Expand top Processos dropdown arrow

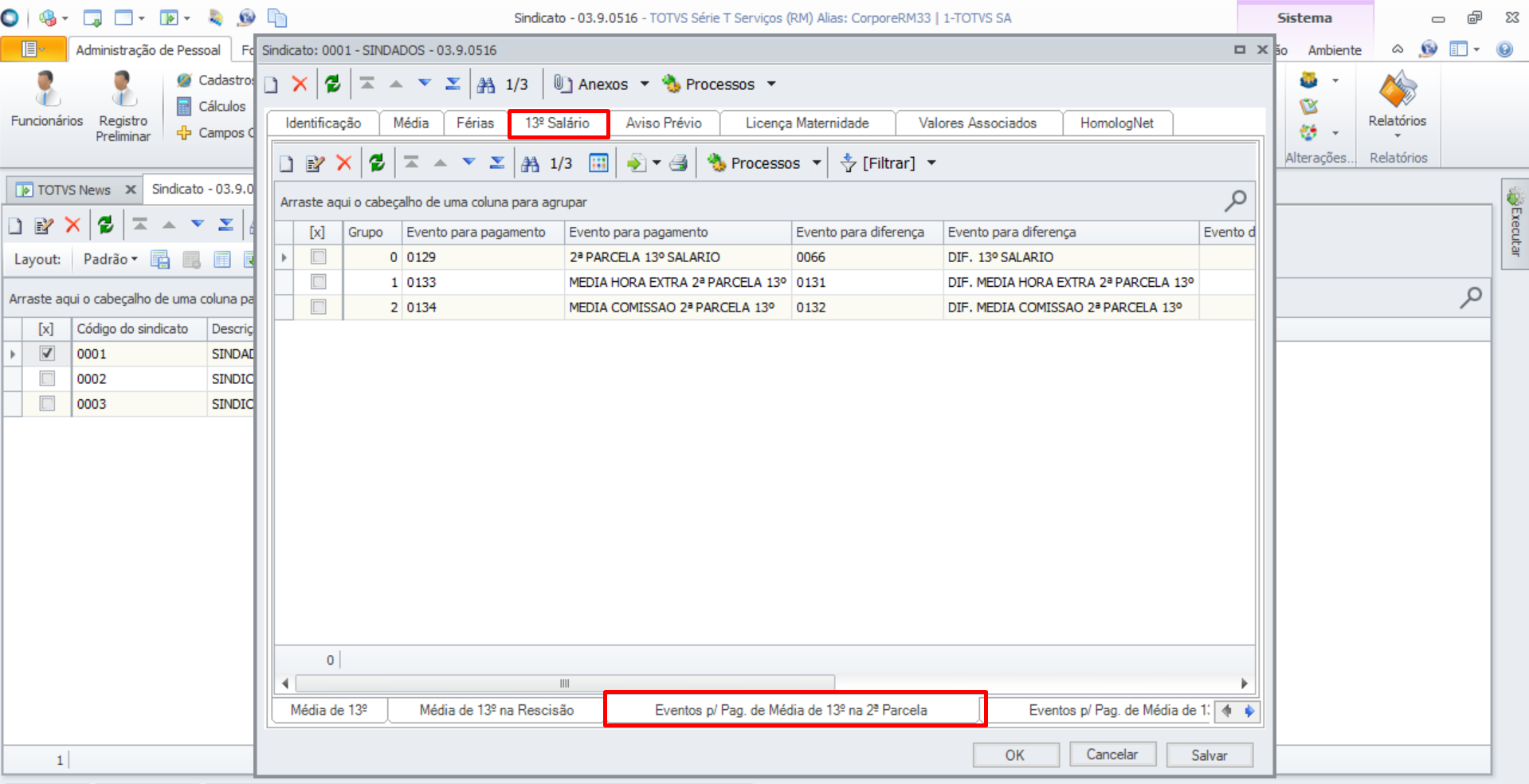pyautogui.click(x=771, y=84)
